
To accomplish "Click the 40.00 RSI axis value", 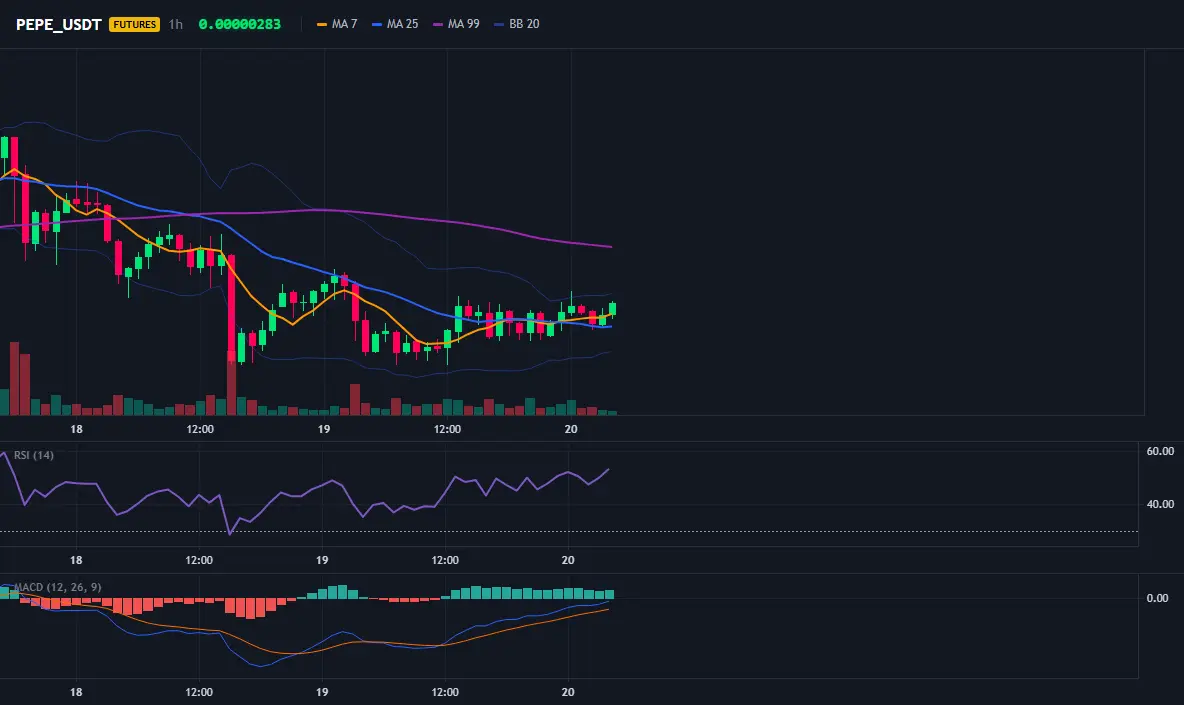I will pyautogui.click(x=1160, y=504).
